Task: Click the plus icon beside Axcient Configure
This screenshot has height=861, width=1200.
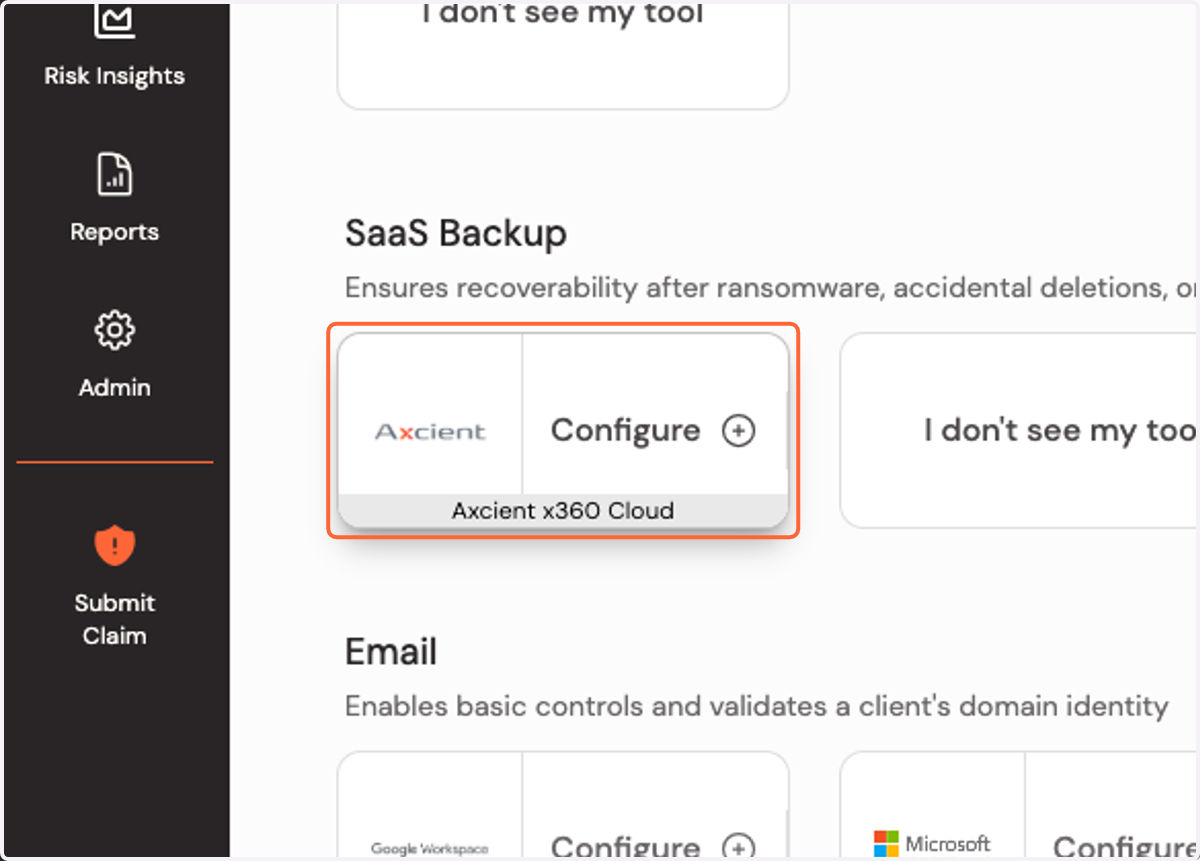Action: [738, 431]
